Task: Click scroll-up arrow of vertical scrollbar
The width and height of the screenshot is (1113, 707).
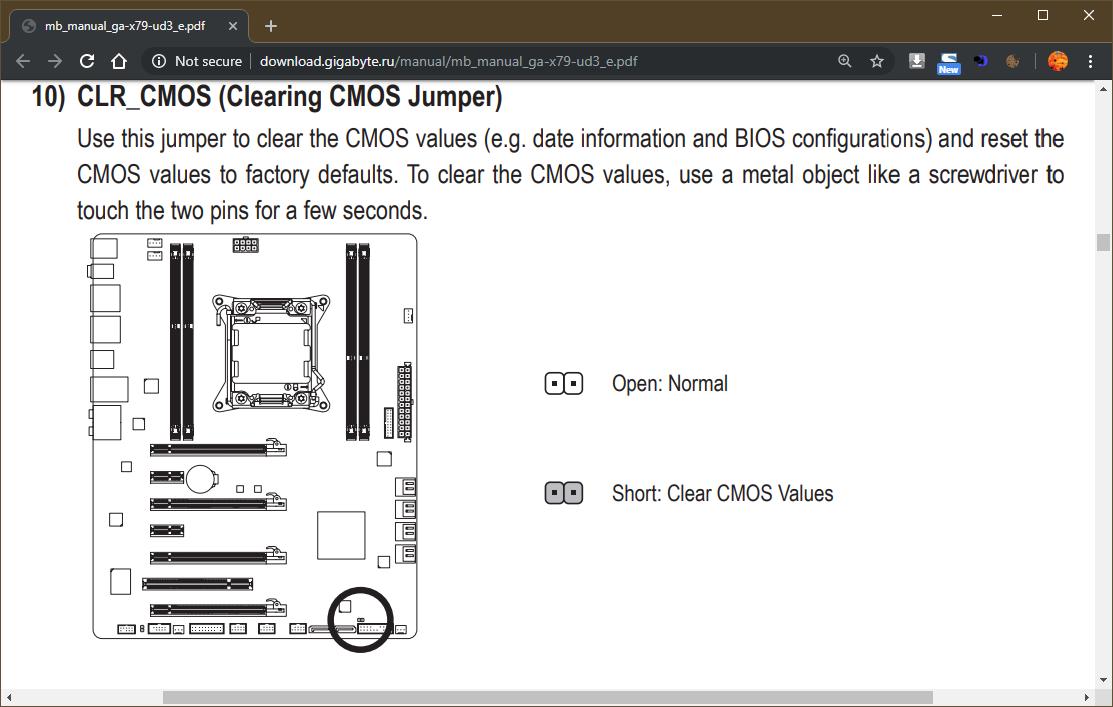Action: [1103, 89]
